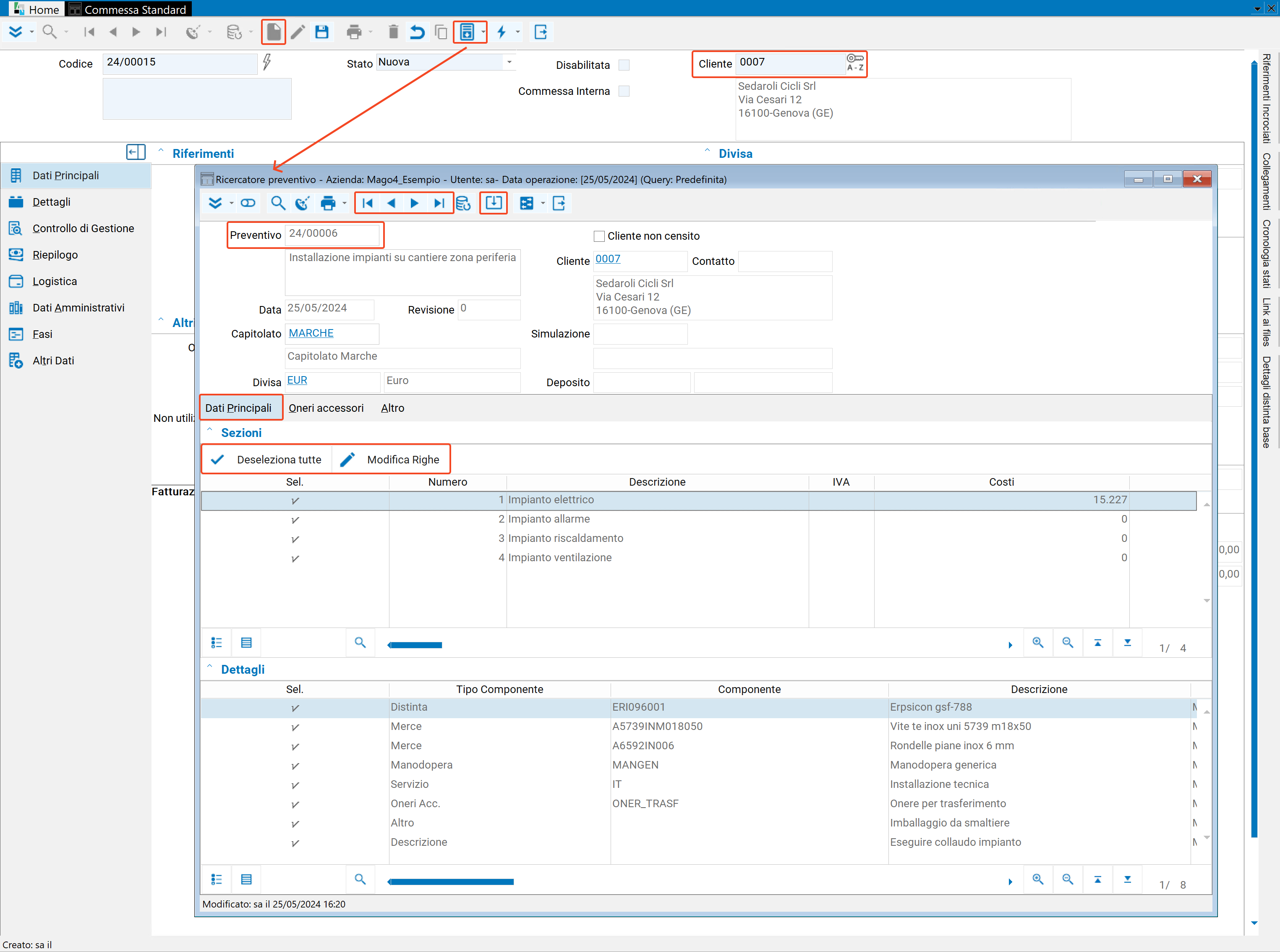Click the Deseleziona tutte button

(268, 459)
